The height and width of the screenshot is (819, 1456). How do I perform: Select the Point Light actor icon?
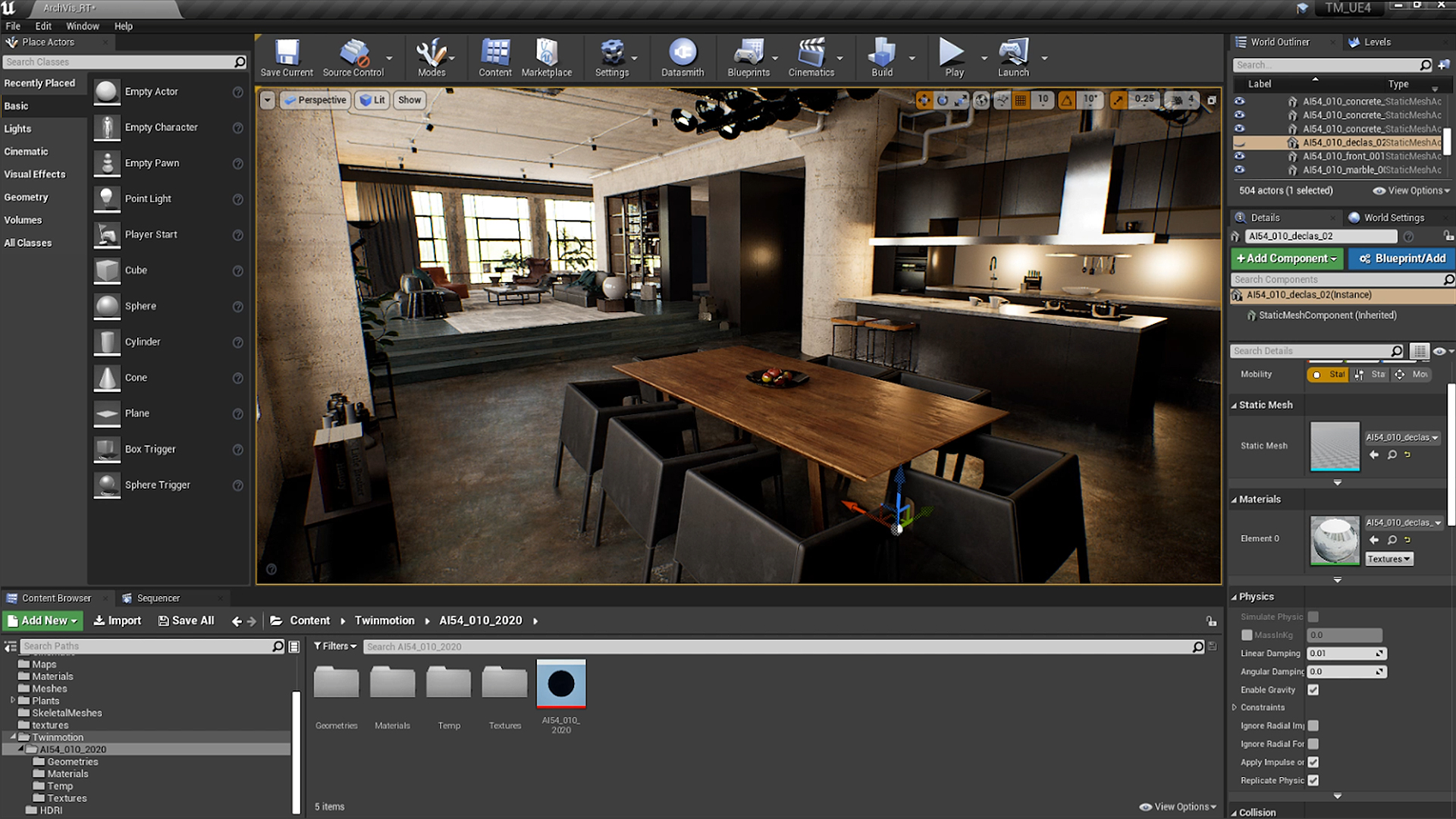coord(107,199)
